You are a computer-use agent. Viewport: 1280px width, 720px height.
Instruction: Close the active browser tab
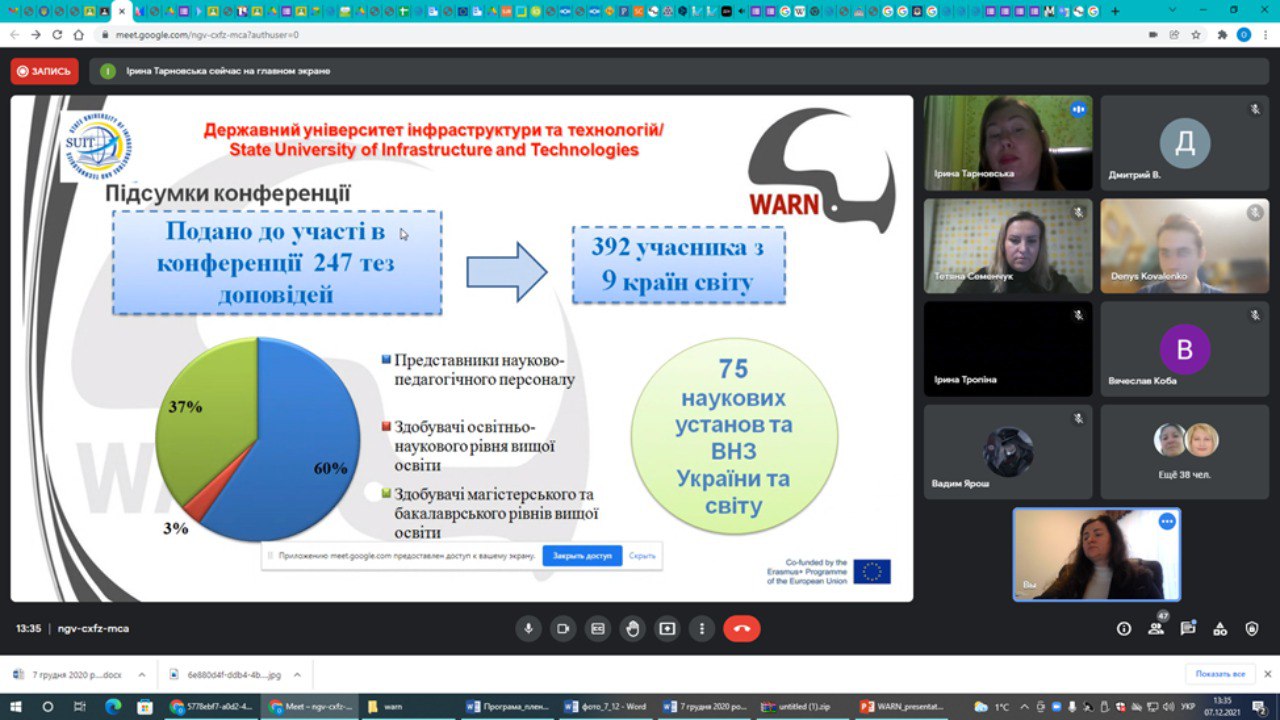pyautogui.click(x=122, y=12)
